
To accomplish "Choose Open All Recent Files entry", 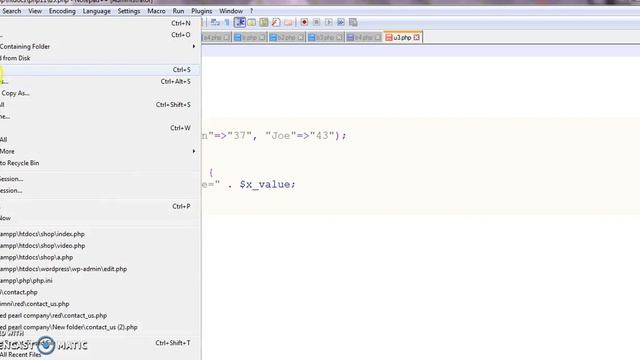I will 99,355.
